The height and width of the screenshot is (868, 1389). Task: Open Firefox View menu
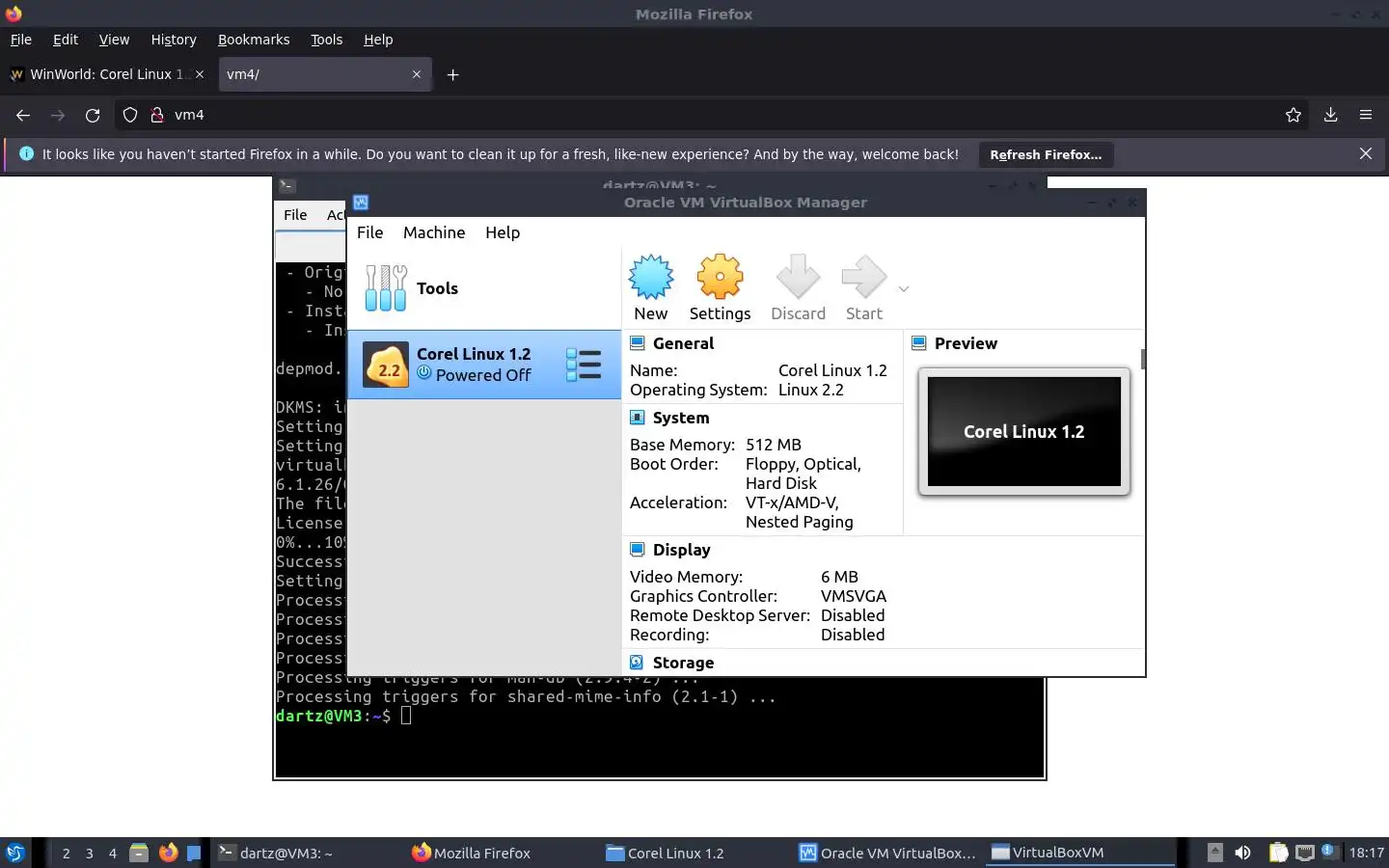pyautogui.click(x=114, y=40)
